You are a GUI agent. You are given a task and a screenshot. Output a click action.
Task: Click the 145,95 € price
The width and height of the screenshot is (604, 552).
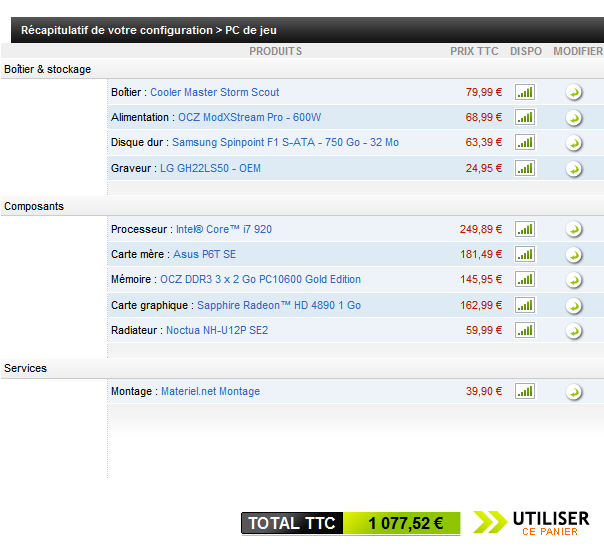click(481, 279)
